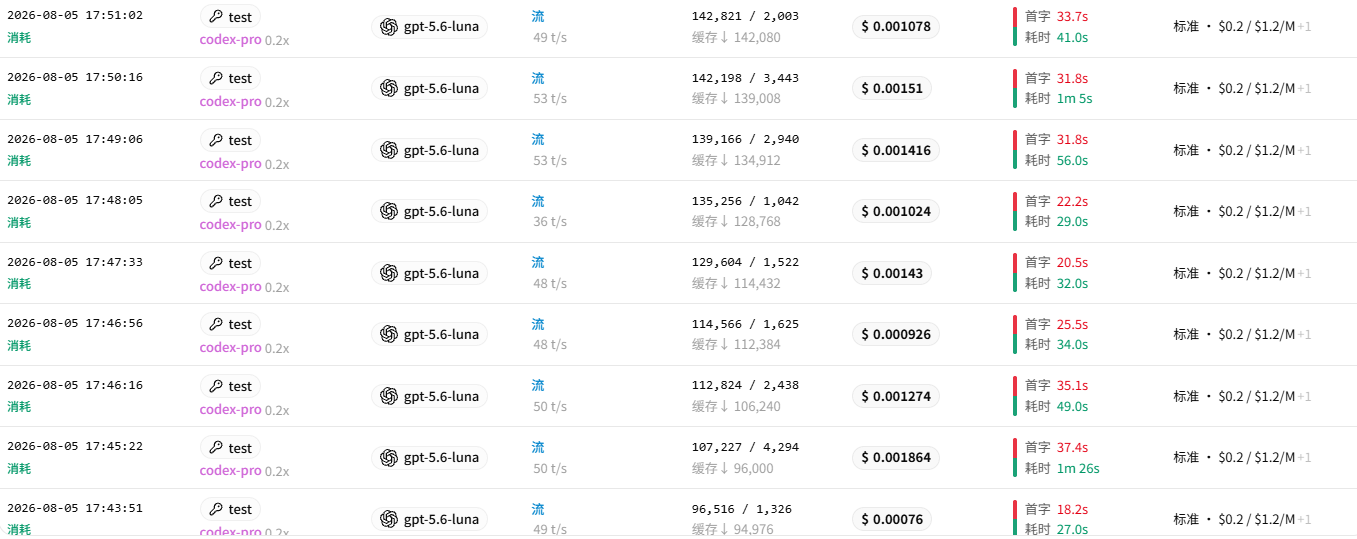
Task: Click the first-token time 22.2s
Action: pyautogui.click(x=1072, y=201)
